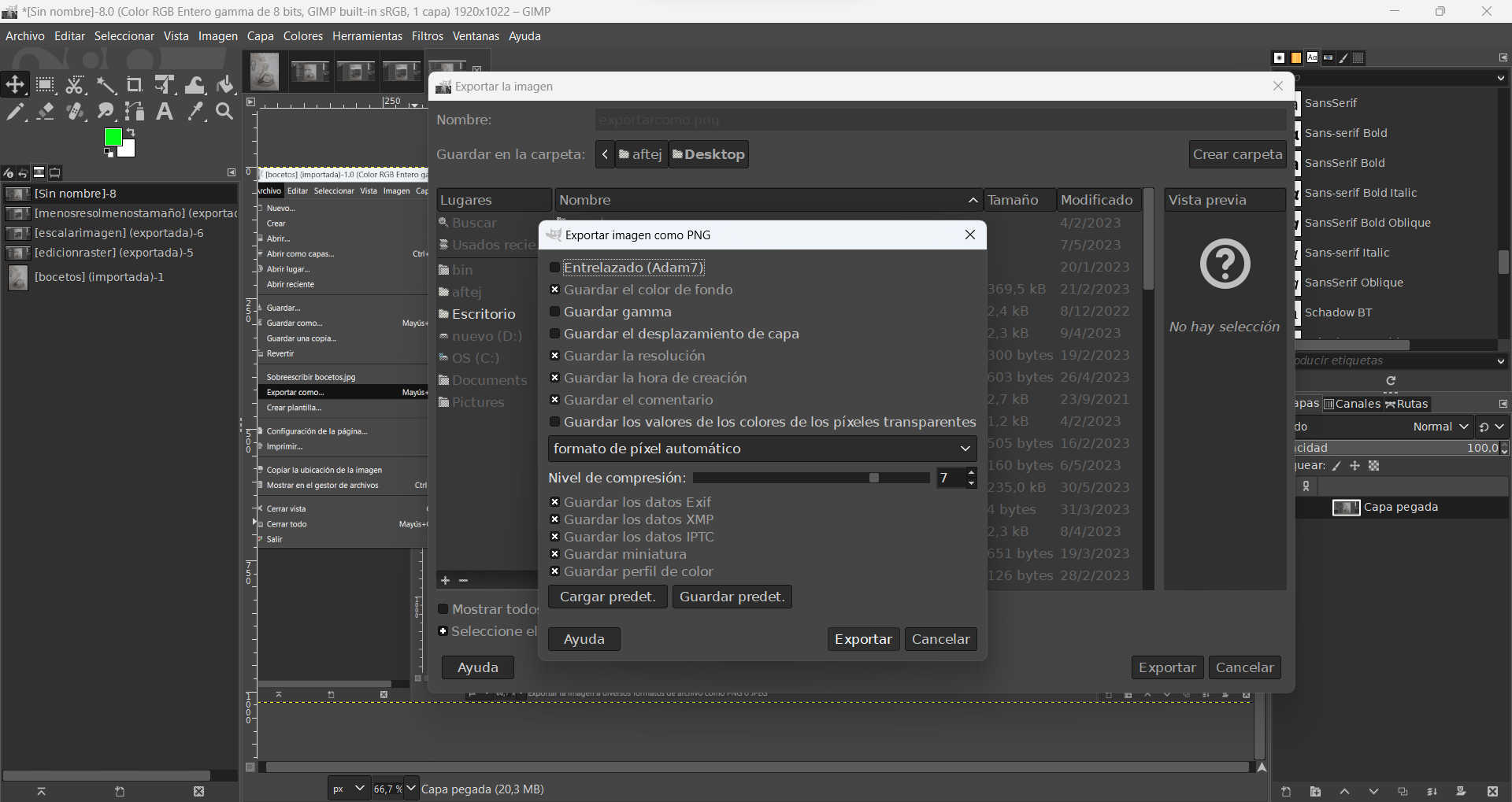This screenshot has width=1512, height=802.
Task: Open the layer mode group switcher dropdown
Action: (x=1491, y=427)
